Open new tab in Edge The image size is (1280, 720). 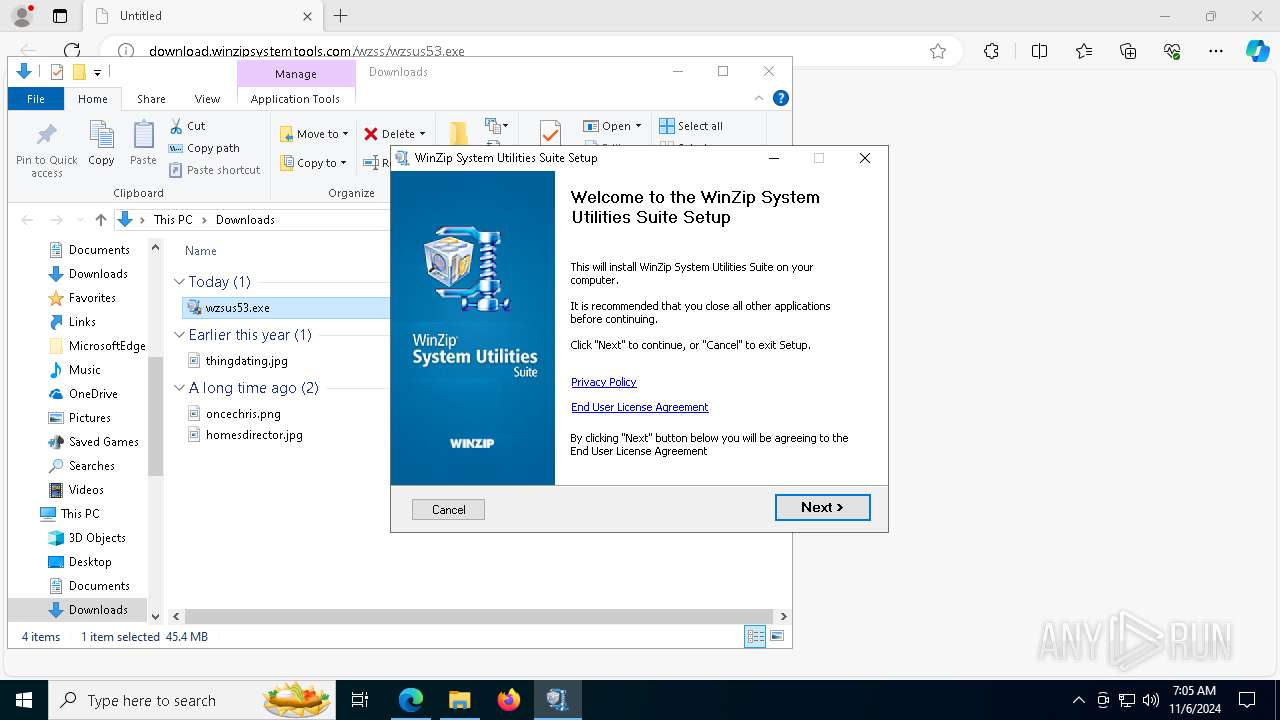click(x=340, y=16)
